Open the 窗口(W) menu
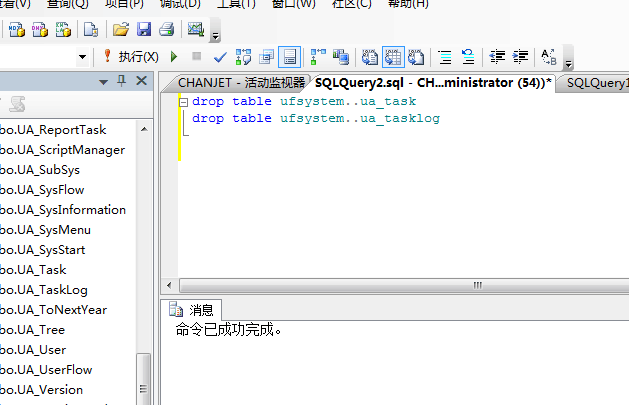629x405 pixels. pos(294,4)
